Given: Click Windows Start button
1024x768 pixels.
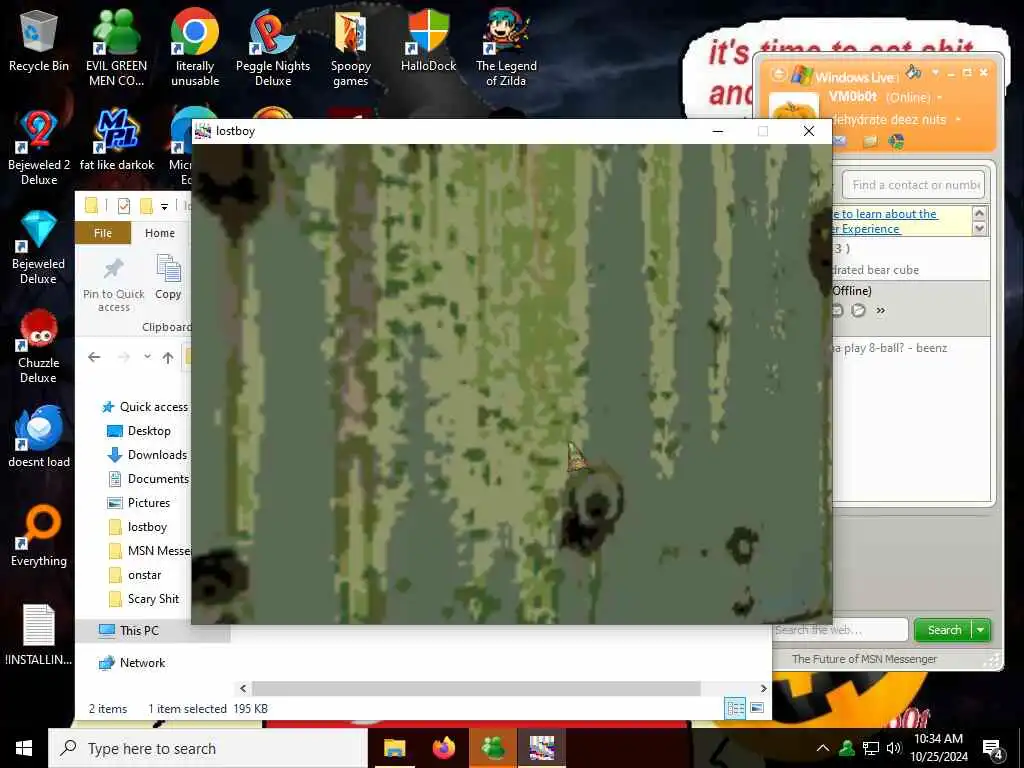Looking at the screenshot, I should 24,748.
